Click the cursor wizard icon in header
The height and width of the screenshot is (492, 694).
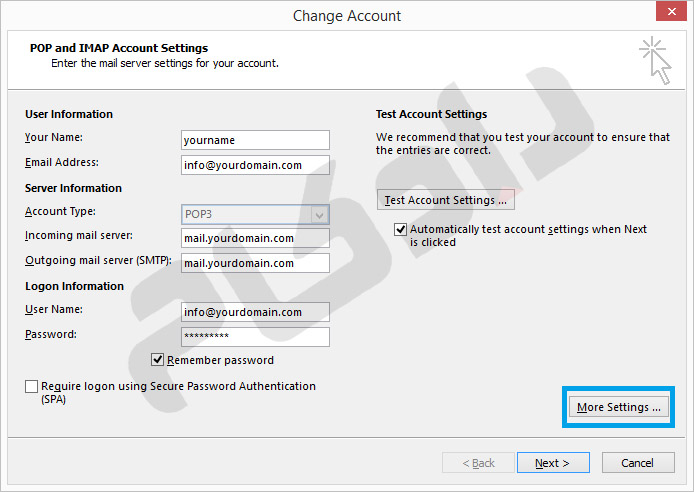point(655,60)
